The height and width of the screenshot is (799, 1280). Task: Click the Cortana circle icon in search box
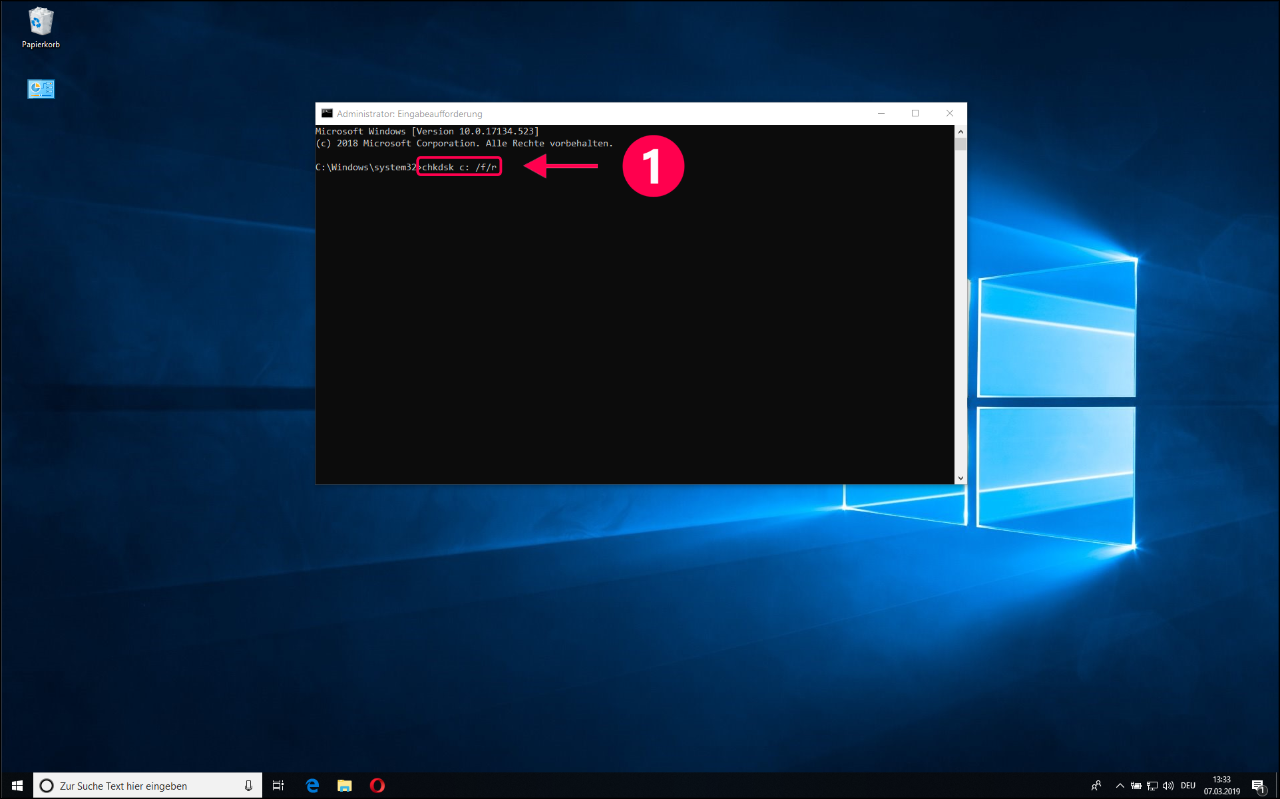(46, 786)
